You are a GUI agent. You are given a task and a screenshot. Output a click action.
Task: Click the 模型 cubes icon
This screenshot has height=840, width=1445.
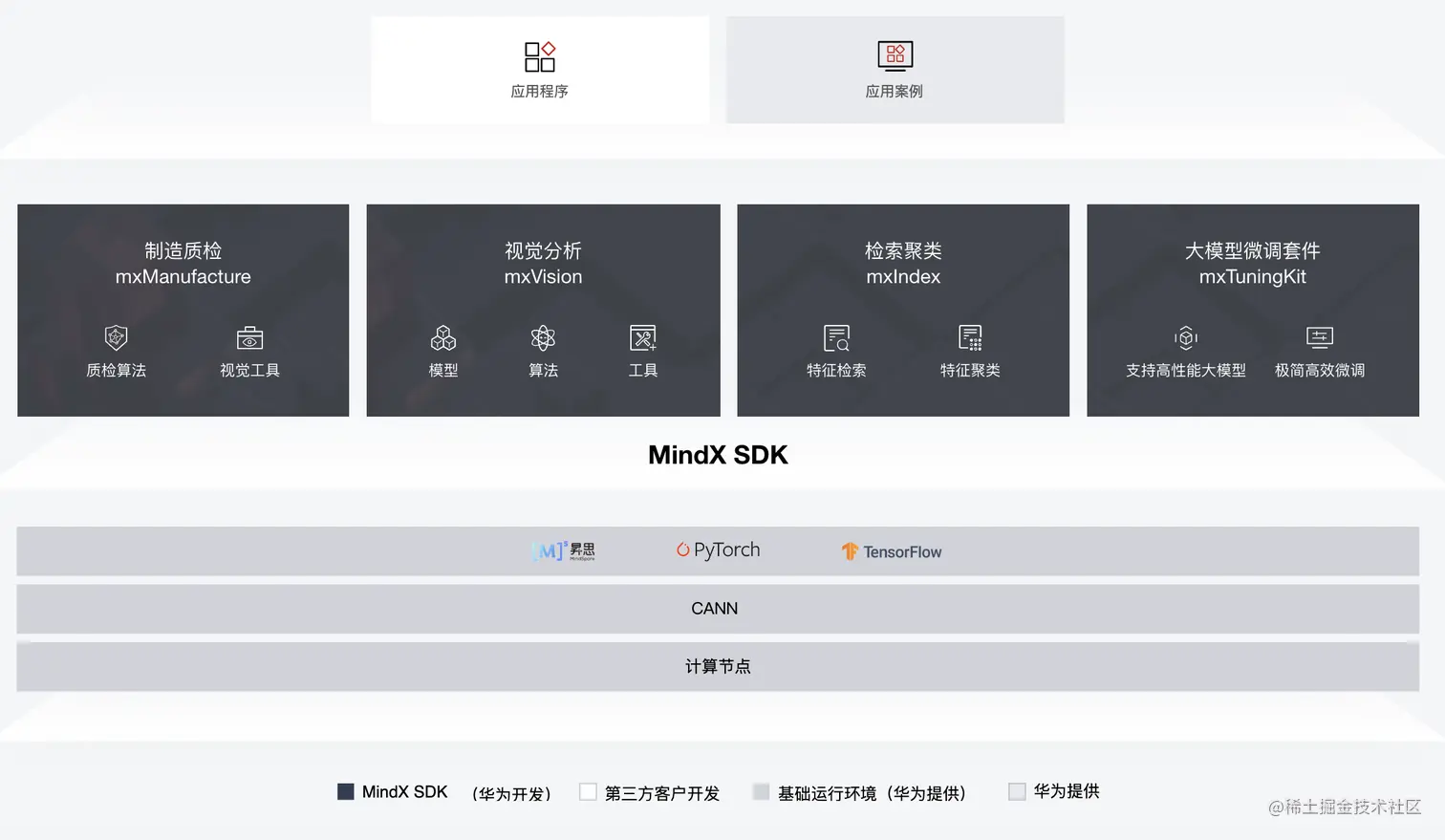pyautogui.click(x=443, y=337)
